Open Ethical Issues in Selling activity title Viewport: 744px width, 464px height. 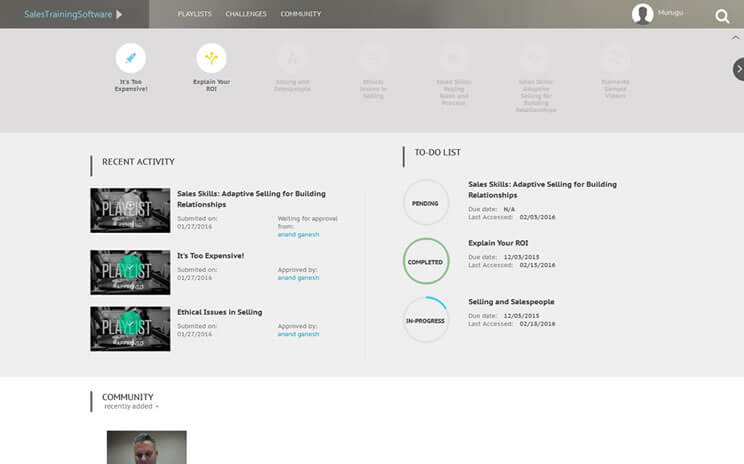pos(219,312)
